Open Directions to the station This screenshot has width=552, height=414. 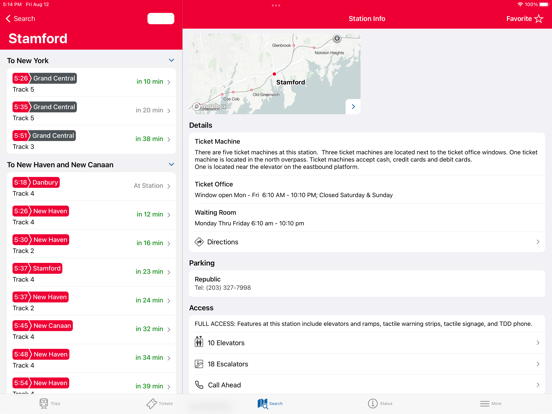[x=367, y=242]
